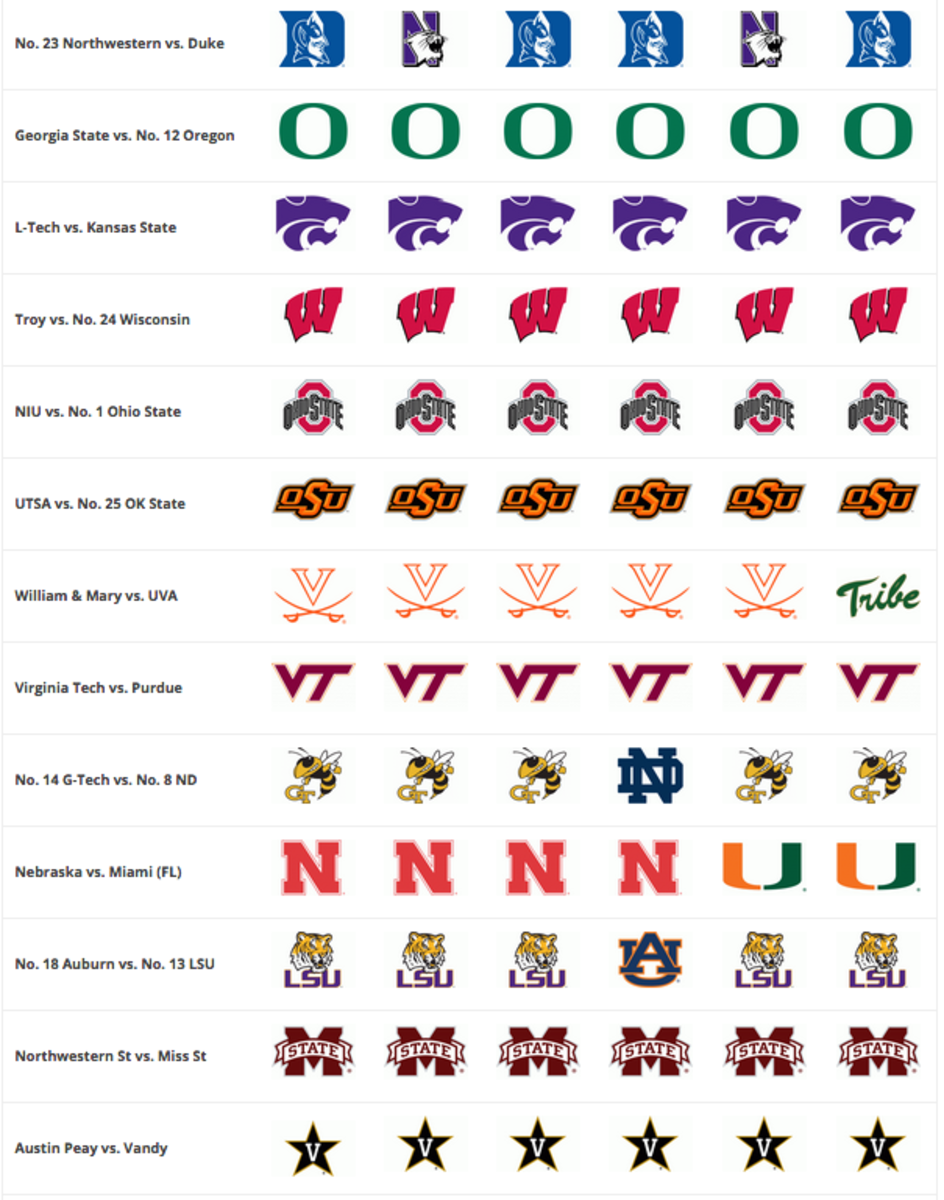Click the first Nebraska N logo
The width and height of the screenshot is (944, 1200).
(x=313, y=868)
